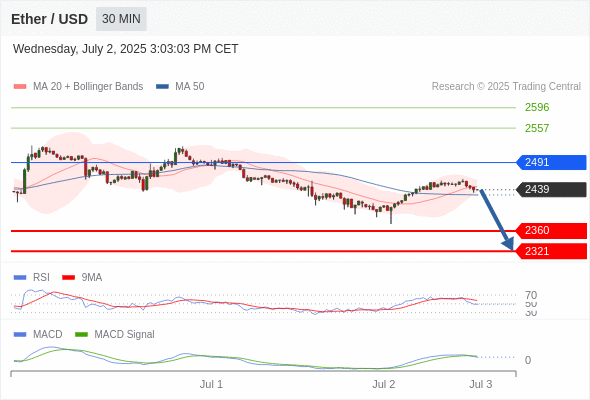Click the MA 50 blue legend swatch

tap(162, 87)
